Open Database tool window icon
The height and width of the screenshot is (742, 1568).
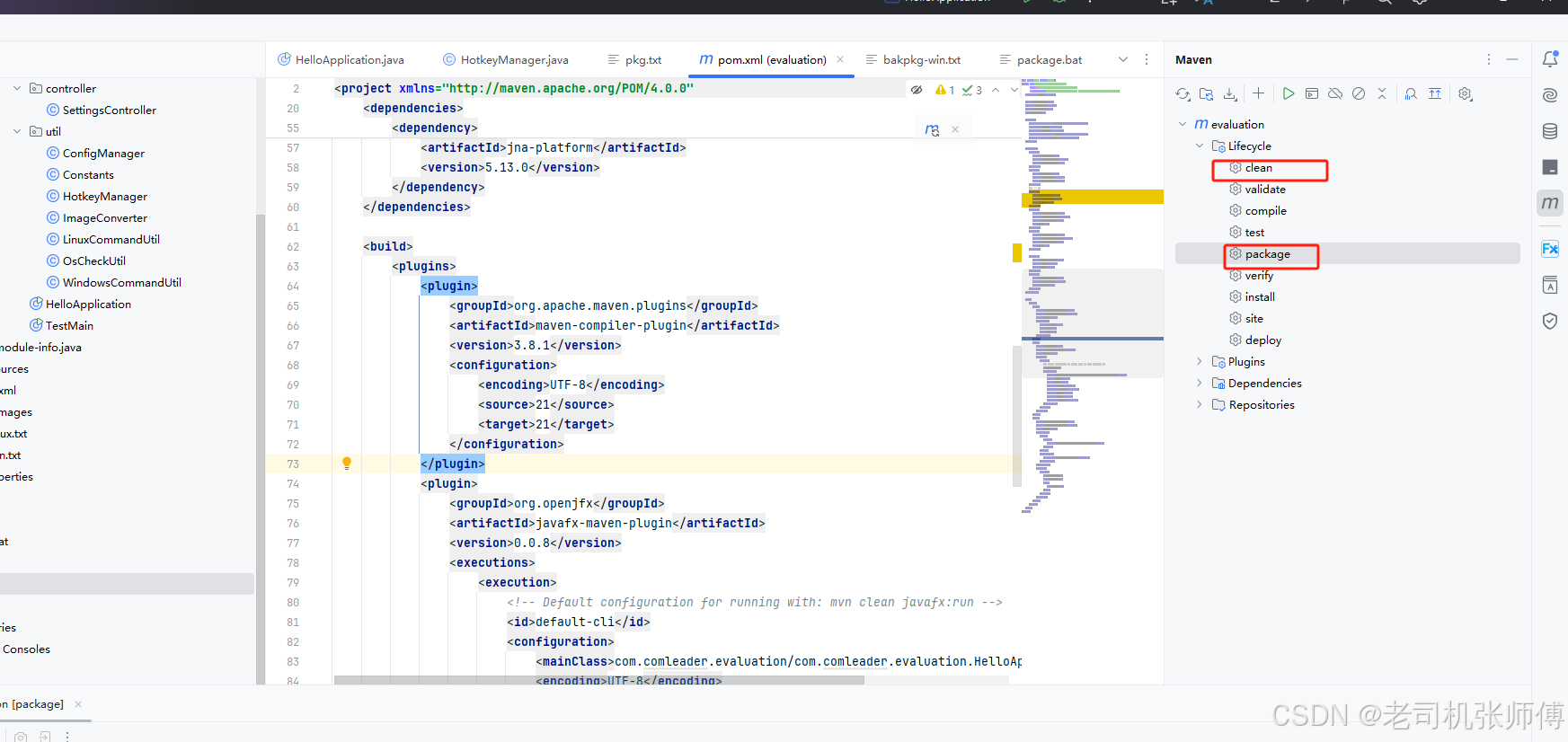[1550, 131]
